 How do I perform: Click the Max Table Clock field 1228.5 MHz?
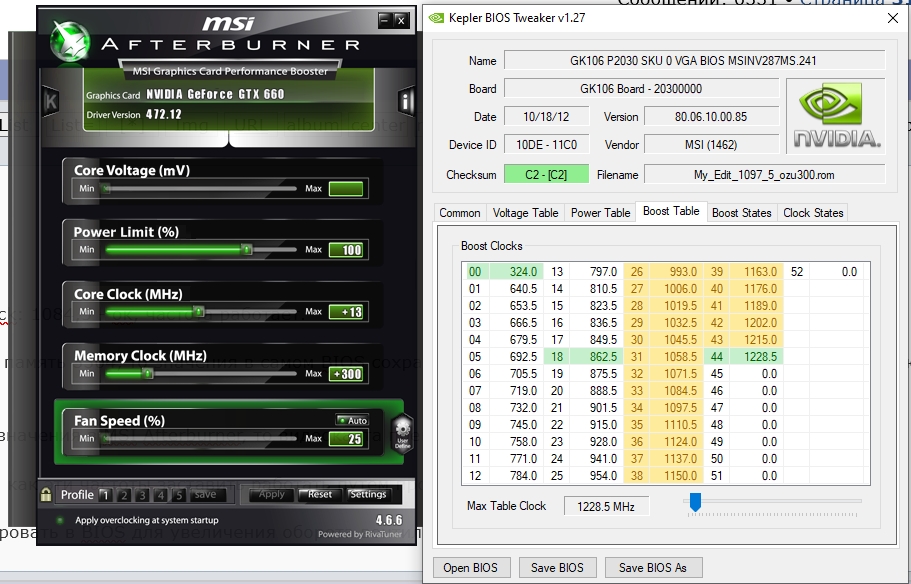(x=606, y=506)
